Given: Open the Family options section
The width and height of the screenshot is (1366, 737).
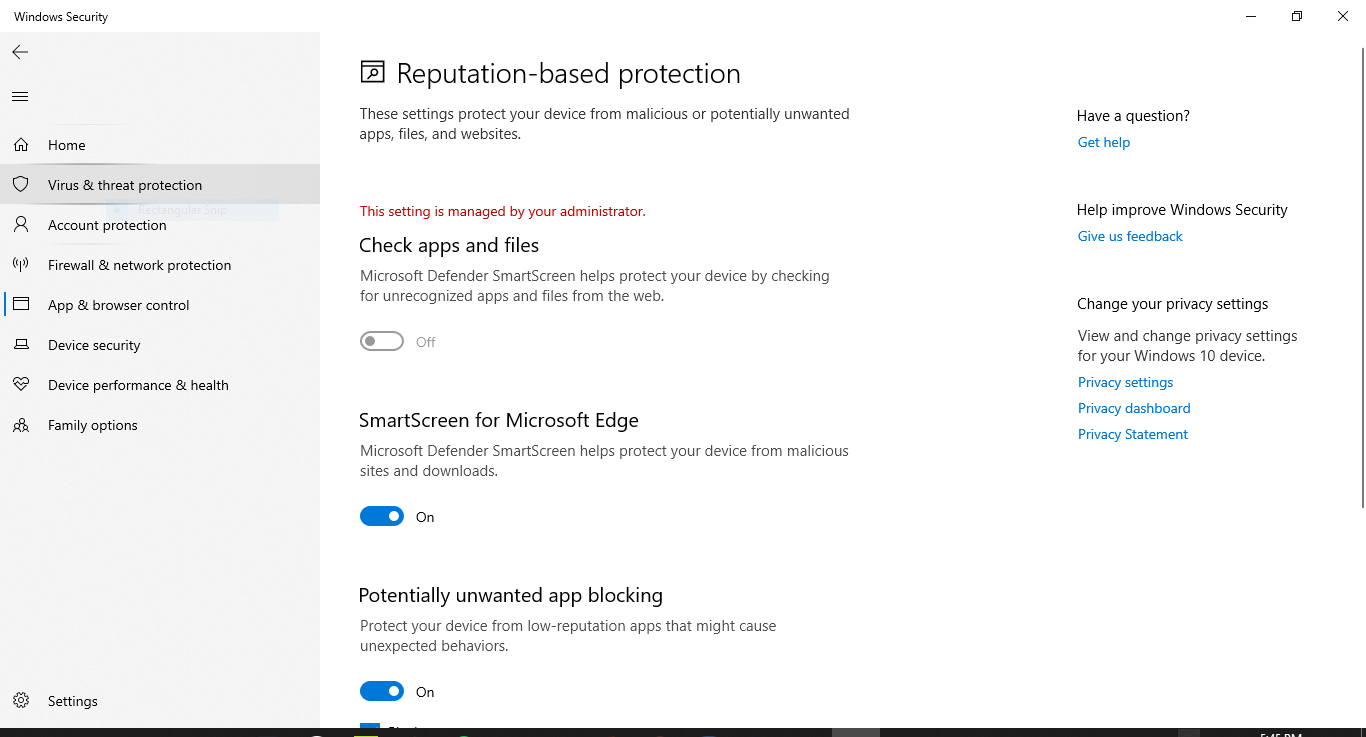Looking at the screenshot, I should tap(92, 425).
